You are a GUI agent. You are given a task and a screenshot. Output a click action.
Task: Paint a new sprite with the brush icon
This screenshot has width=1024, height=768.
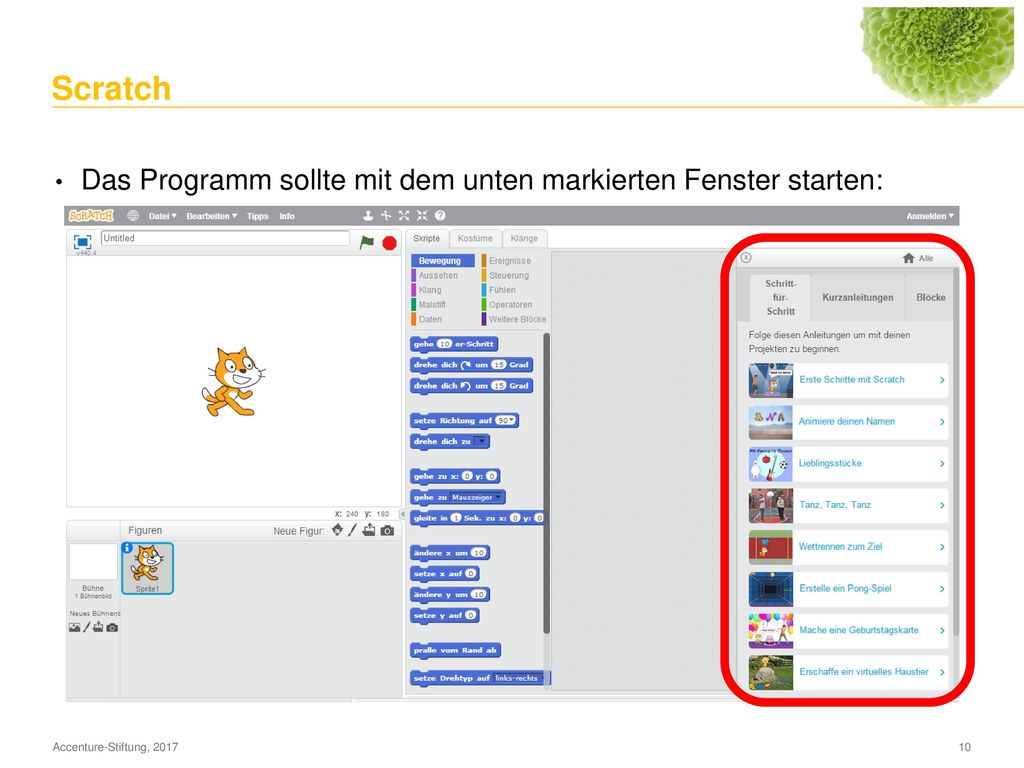[353, 530]
